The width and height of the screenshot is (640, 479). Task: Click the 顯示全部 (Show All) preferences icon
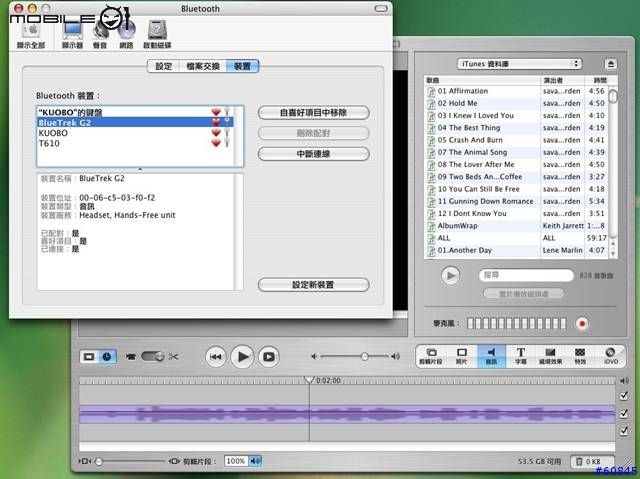[x=31, y=36]
